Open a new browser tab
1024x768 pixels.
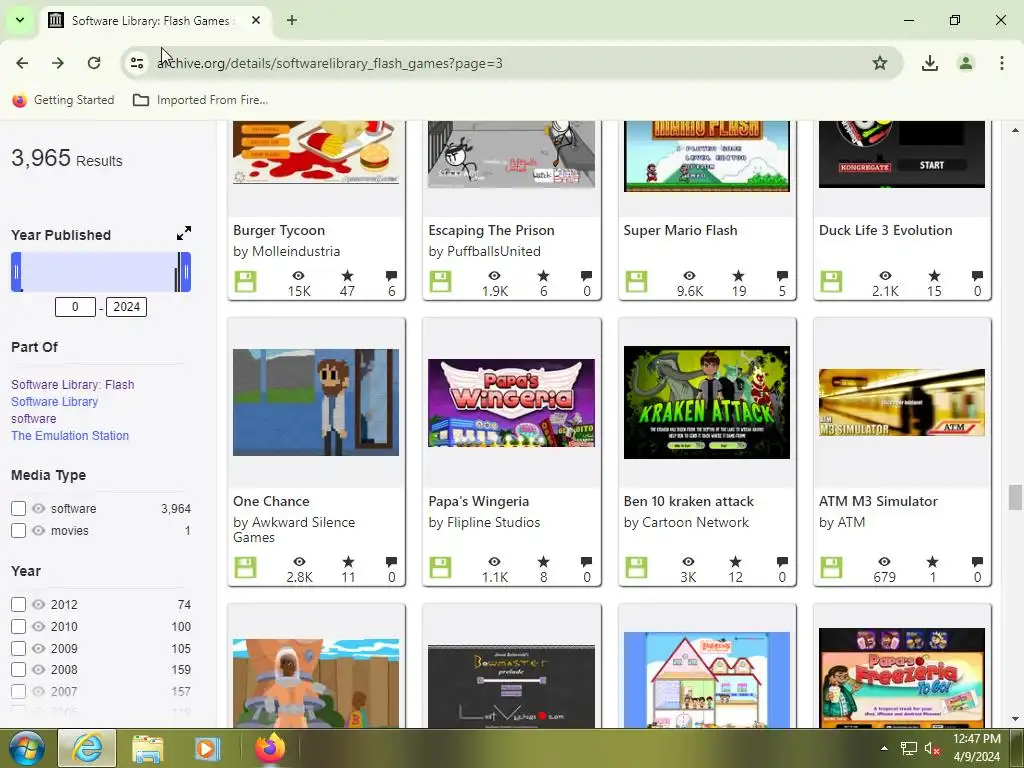coord(292,20)
